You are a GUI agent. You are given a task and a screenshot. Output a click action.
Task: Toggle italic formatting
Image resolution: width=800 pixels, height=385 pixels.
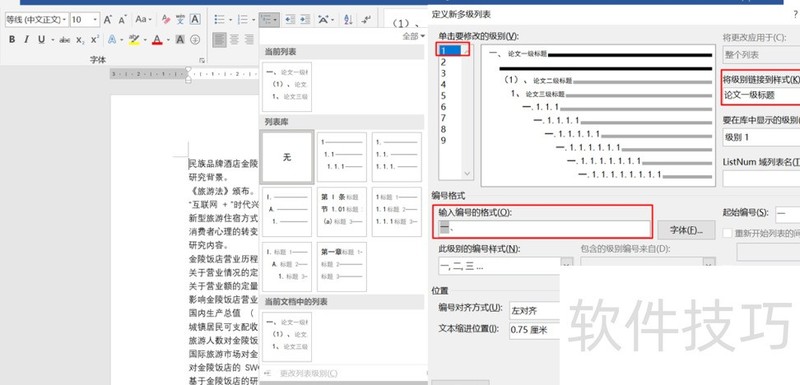tap(26, 39)
